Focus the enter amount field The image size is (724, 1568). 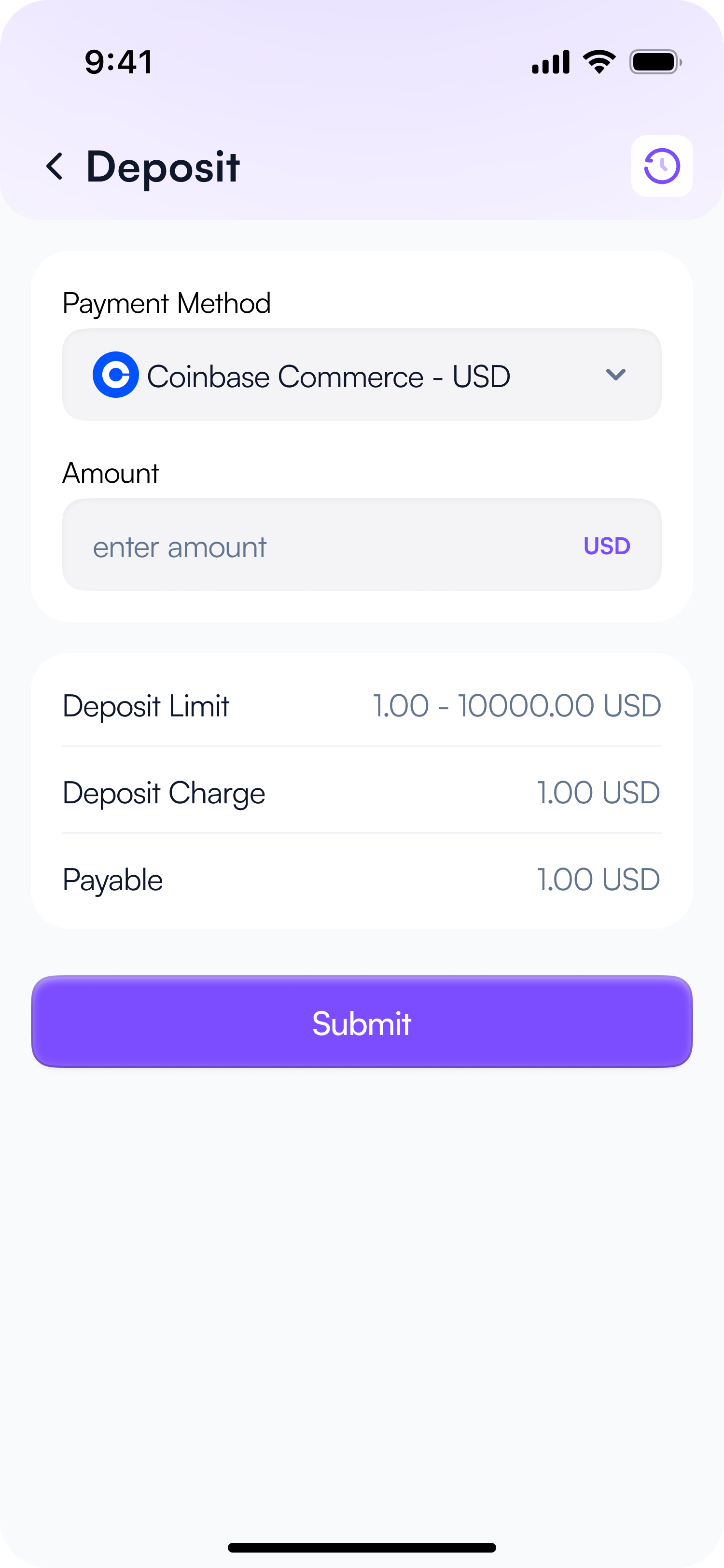pyautogui.click(x=316, y=546)
